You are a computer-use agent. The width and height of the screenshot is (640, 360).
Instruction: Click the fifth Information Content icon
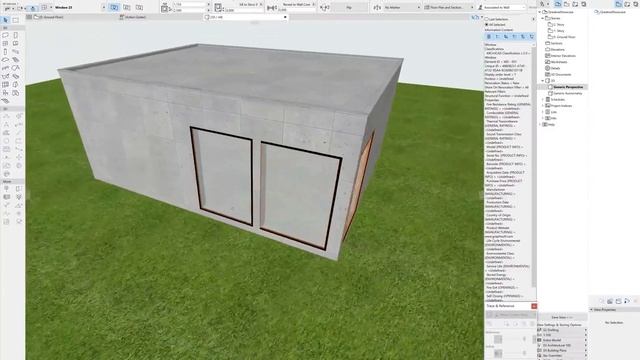[x=523, y=37]
